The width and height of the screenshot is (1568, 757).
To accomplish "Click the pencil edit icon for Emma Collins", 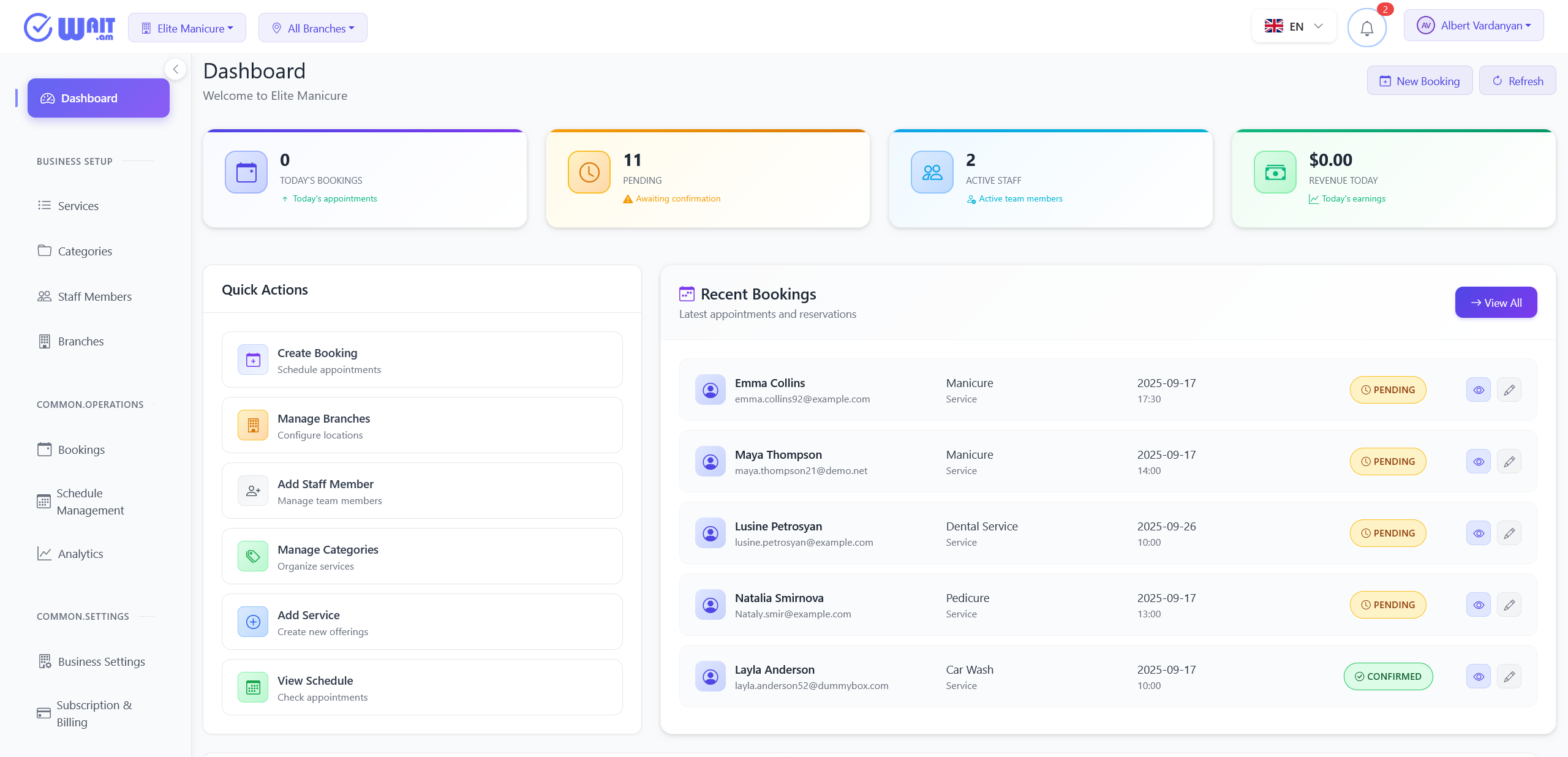I will pos(1509,390).
